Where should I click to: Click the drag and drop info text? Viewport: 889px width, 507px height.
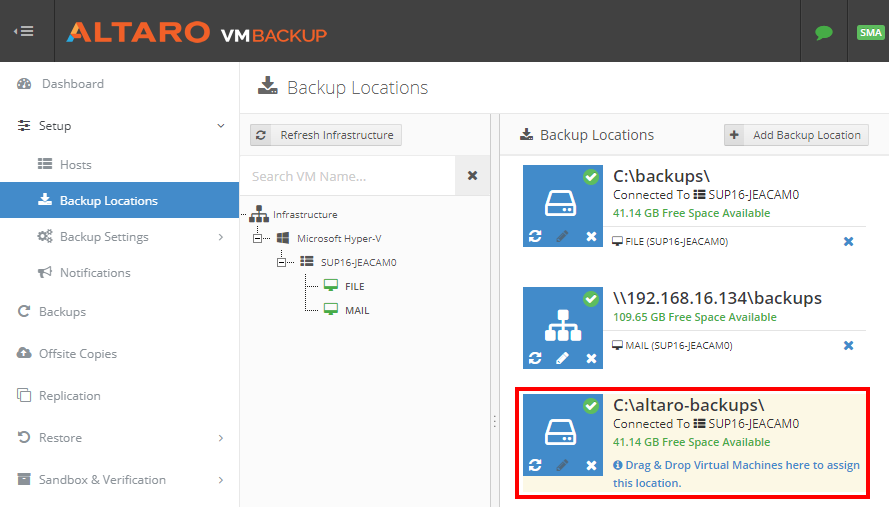click(736, 474)
